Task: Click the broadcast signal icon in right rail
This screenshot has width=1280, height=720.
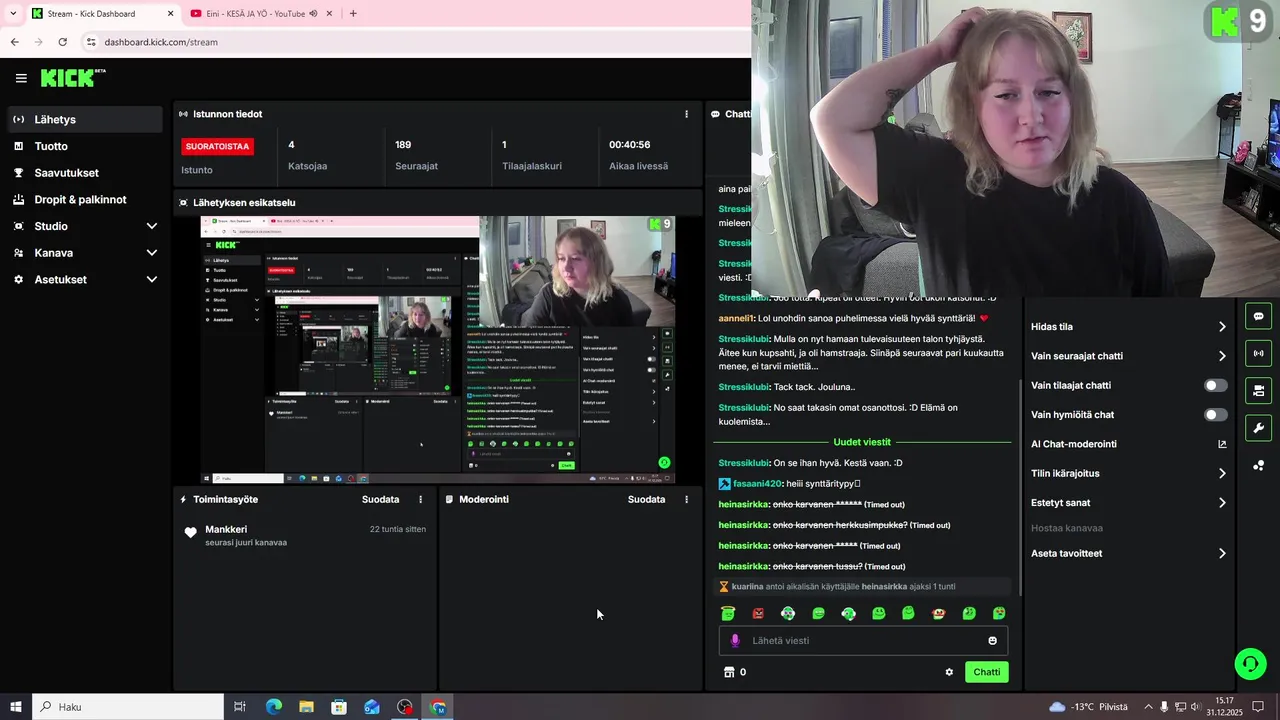Action: click(1258, 353)
